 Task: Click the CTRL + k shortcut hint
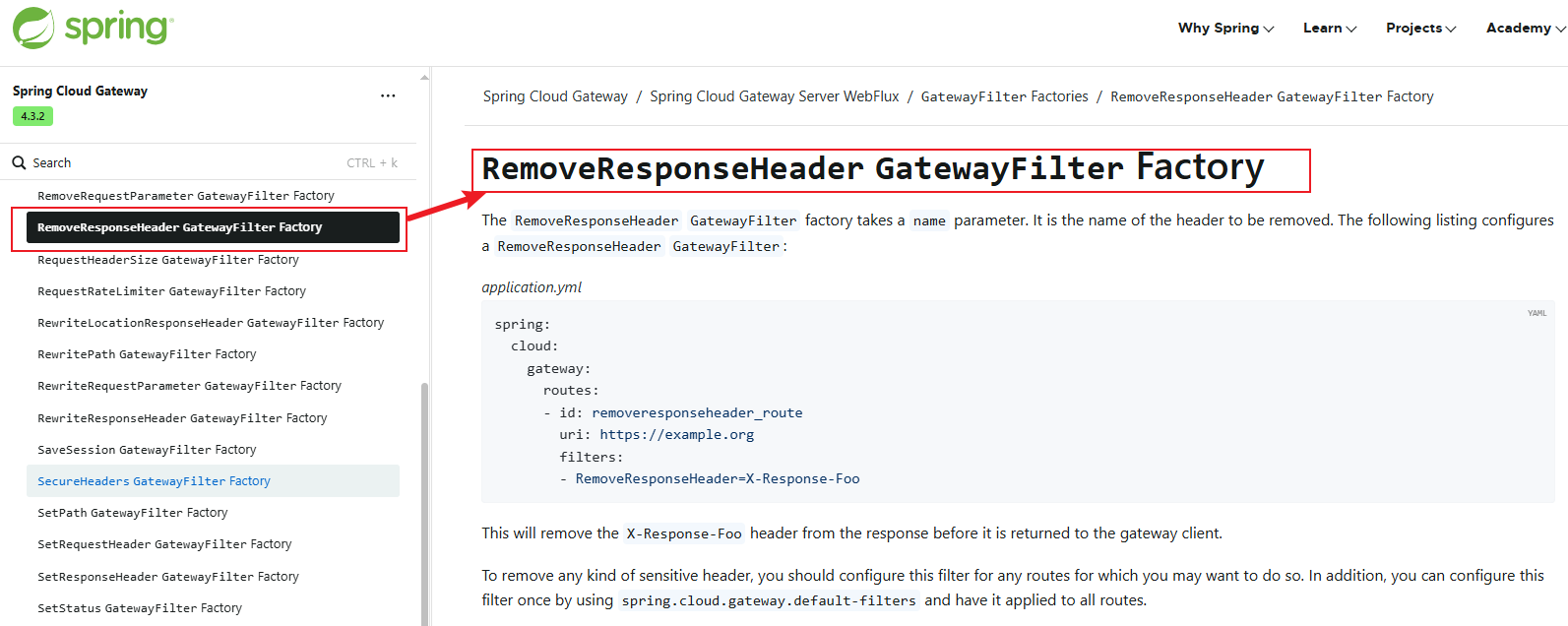point(372,163)
